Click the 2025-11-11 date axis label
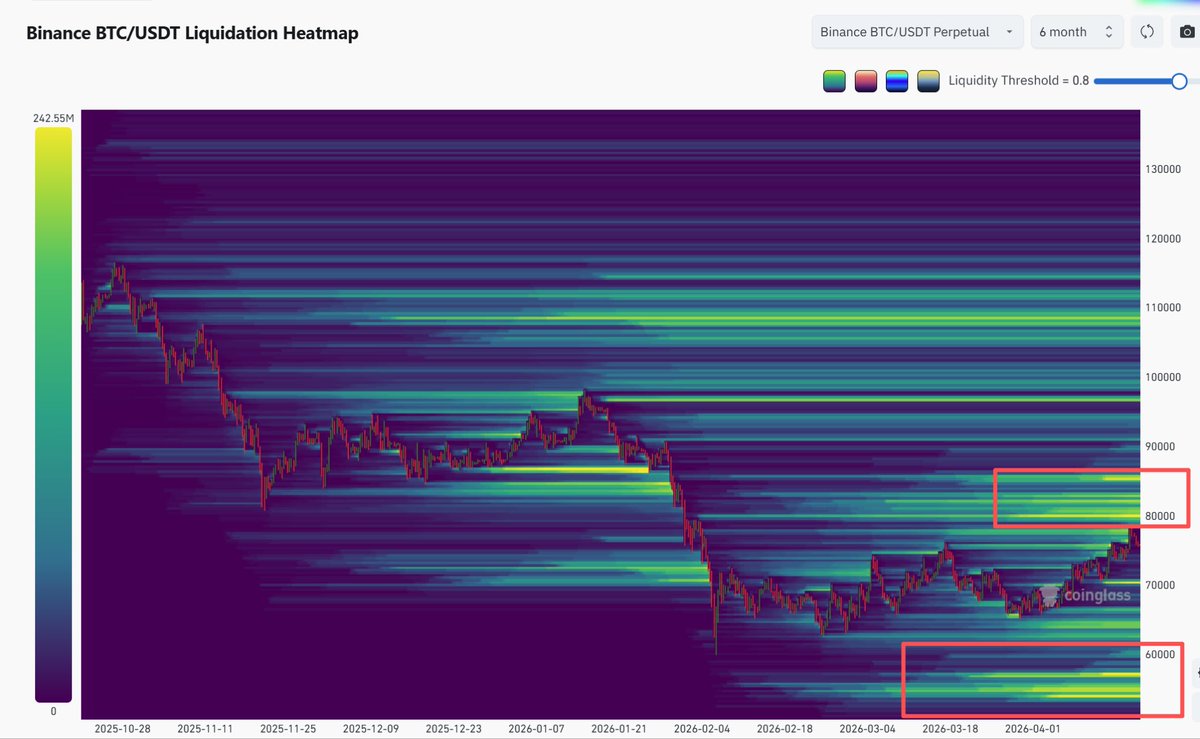 [205, 729]
